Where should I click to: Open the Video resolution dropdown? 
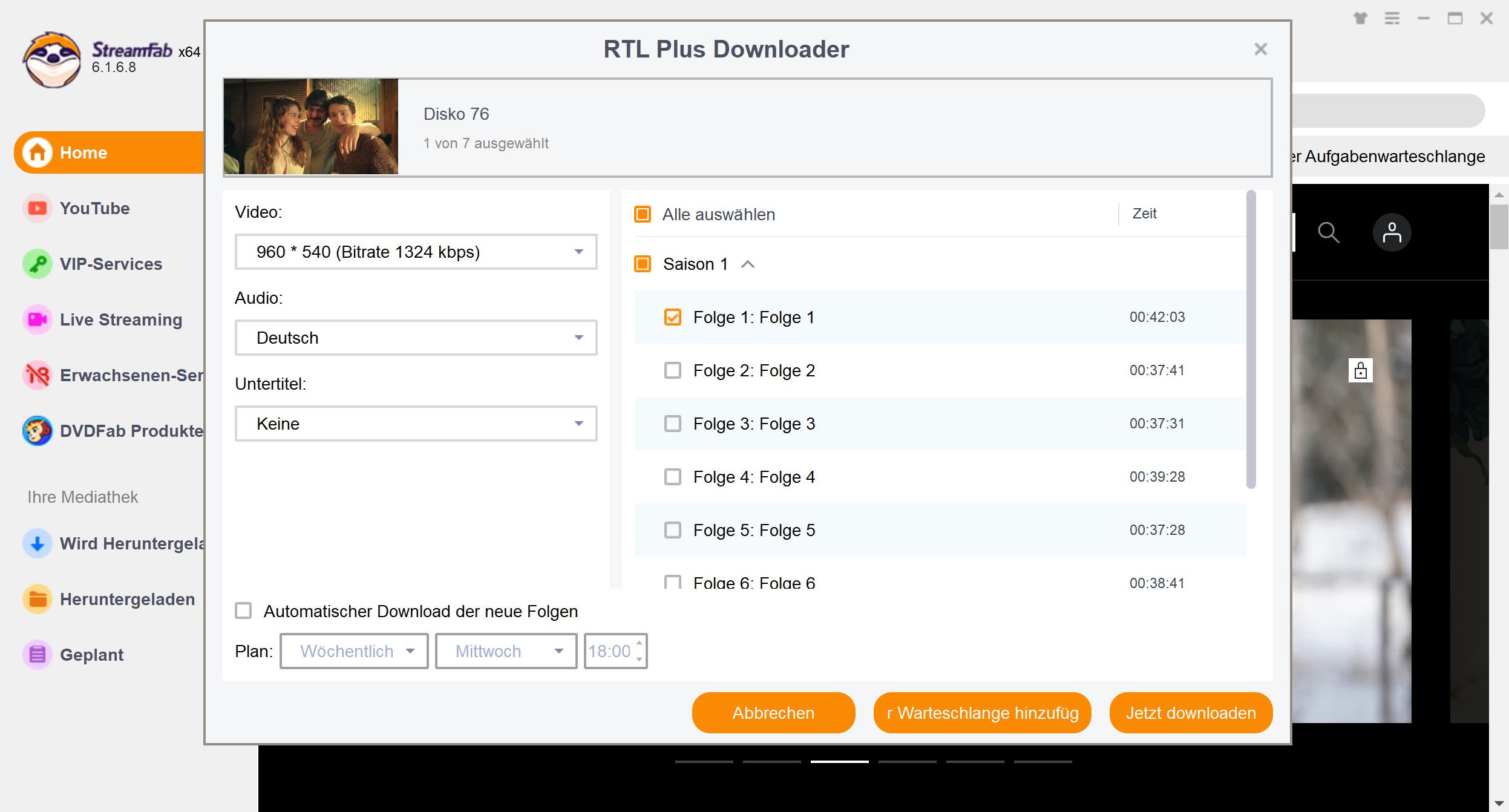tap(416, 252)
